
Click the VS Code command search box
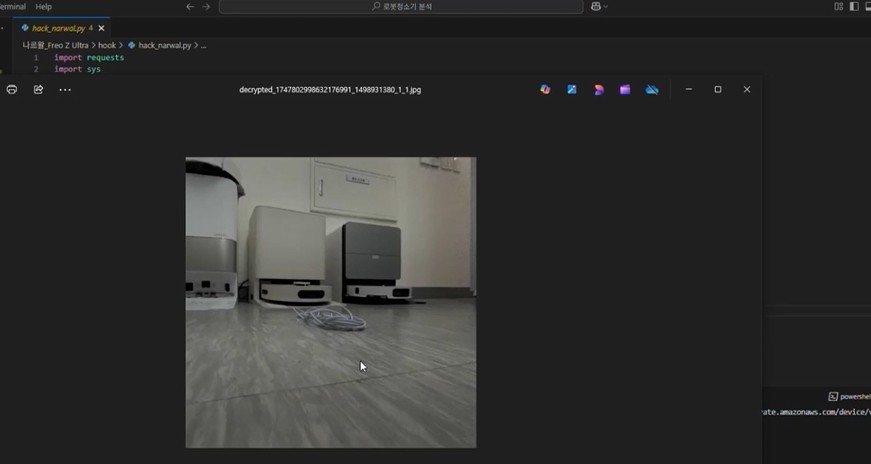click(x=400, y=6)
